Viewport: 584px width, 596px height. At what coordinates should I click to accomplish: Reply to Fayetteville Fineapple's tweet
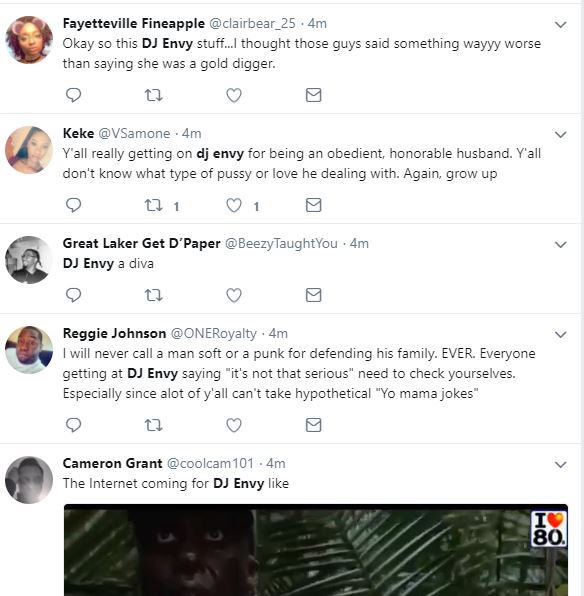click(x=73, y=95)
